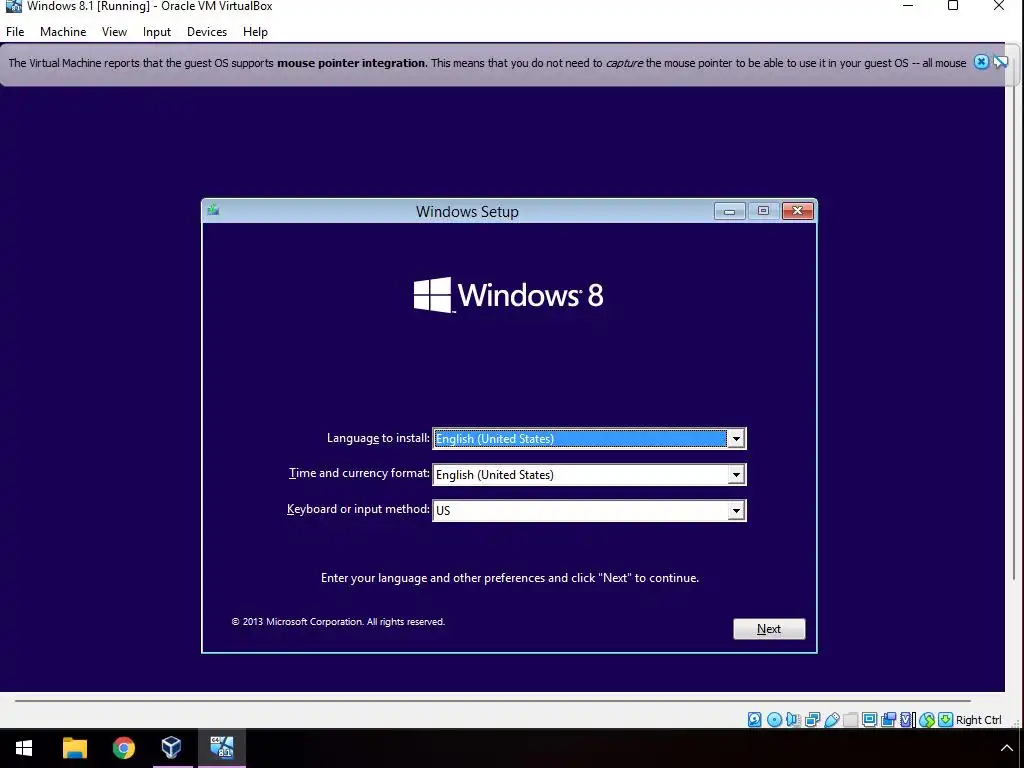Click the 'Language to install:' label
1024x768 pixels.
point(378,438)
